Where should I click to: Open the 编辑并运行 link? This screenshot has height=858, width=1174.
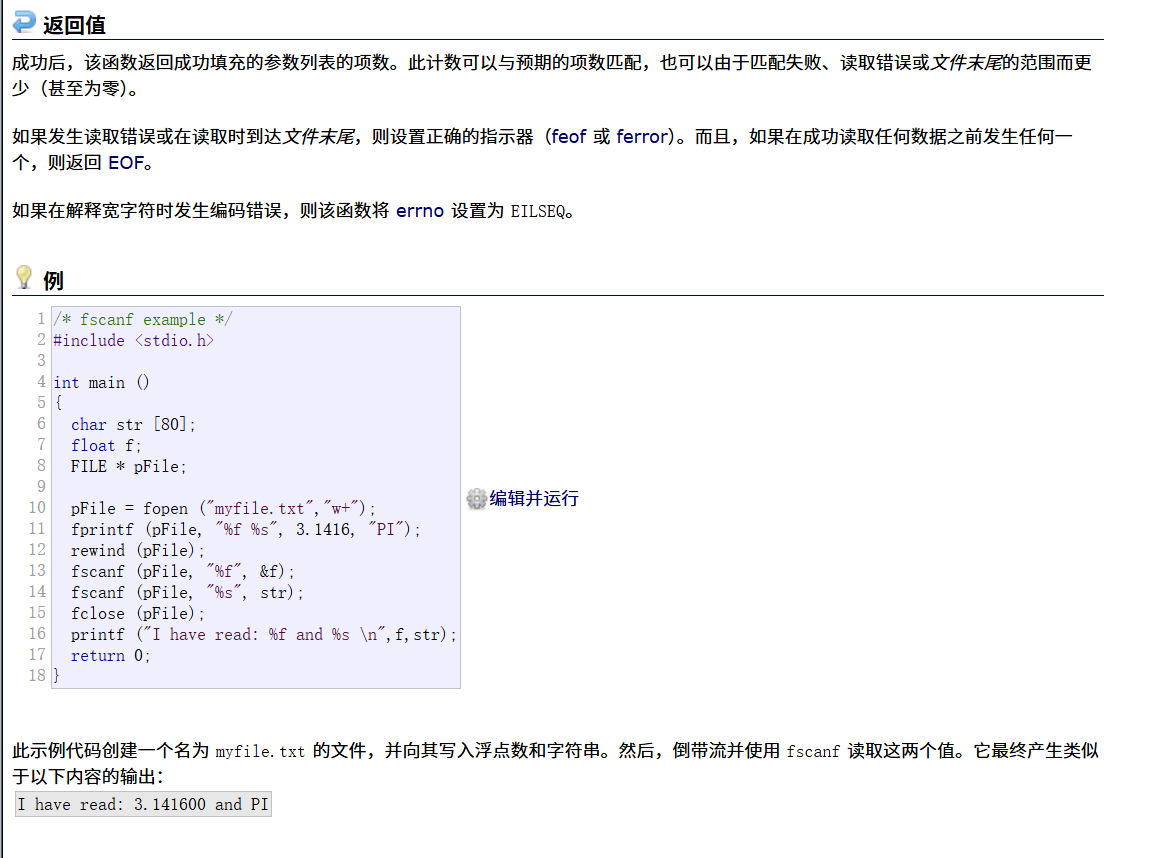coord(534,499)
